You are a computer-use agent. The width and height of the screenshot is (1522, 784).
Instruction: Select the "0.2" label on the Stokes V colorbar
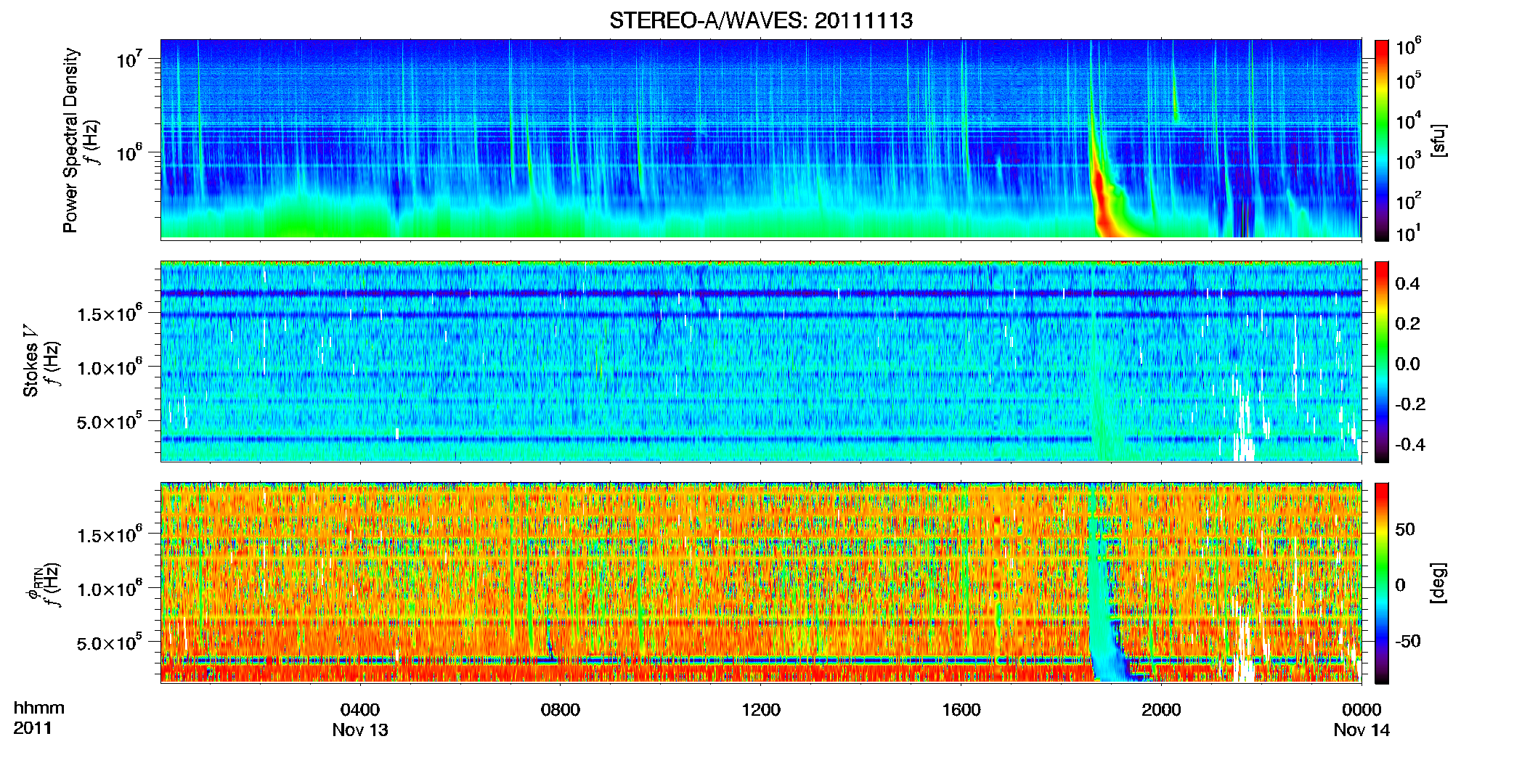click(1407, 323)
